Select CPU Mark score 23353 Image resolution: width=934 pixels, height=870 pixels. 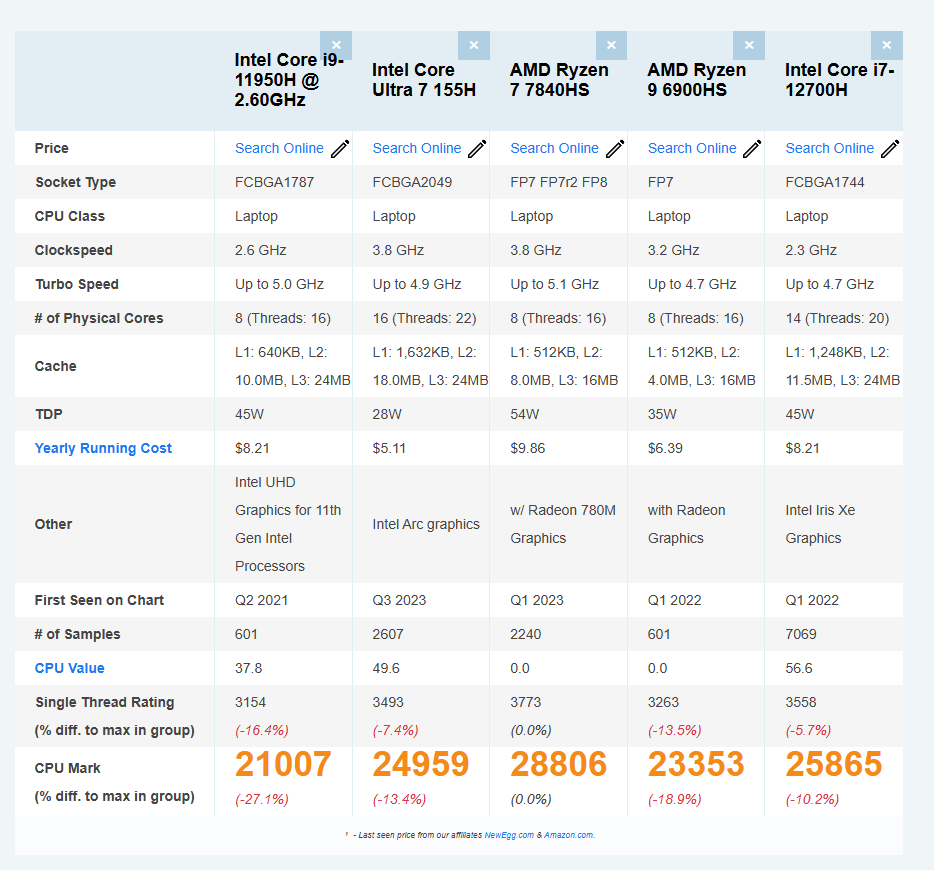(x=696, y=764)
